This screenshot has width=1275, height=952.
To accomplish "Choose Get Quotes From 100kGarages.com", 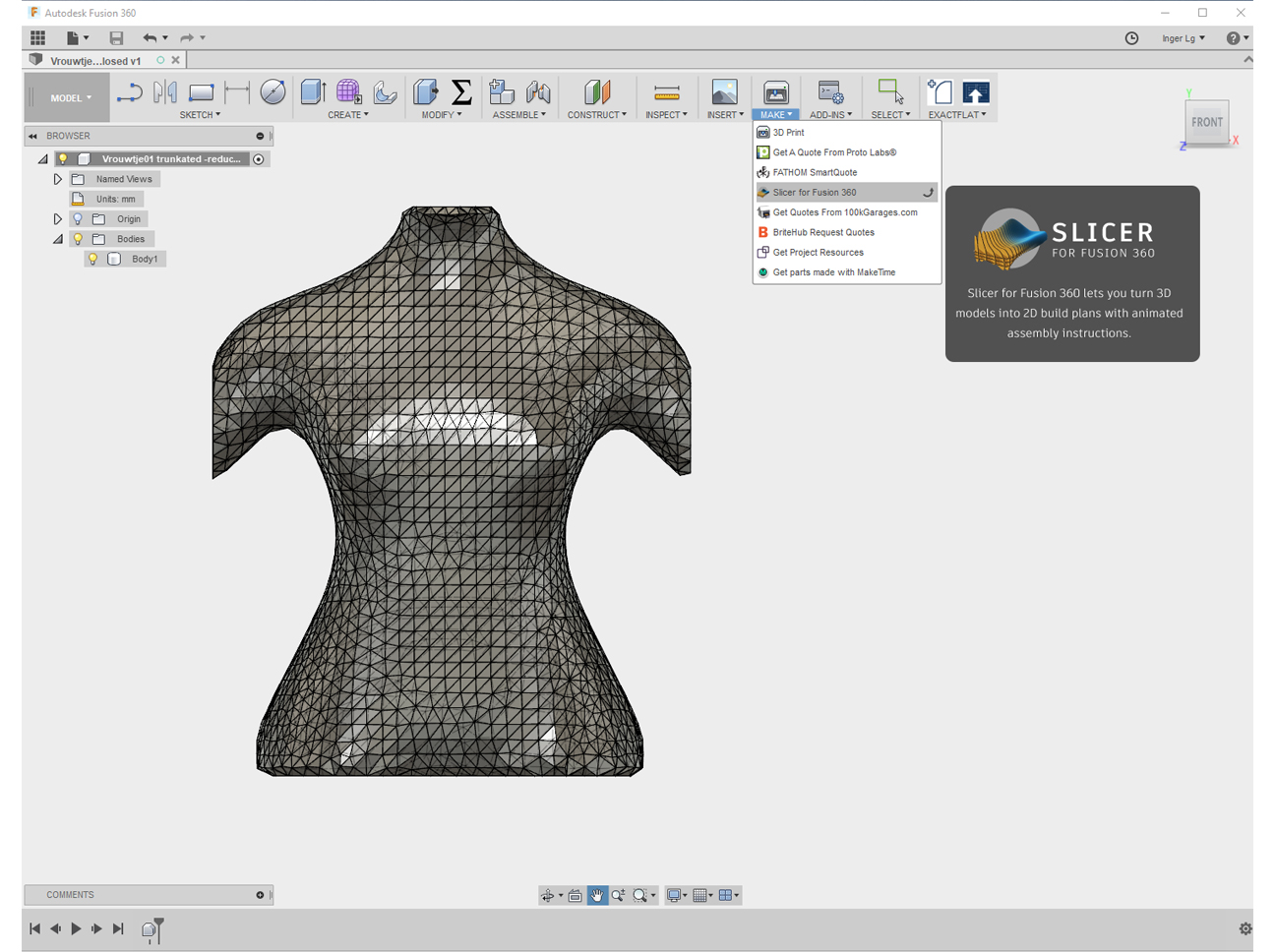I will 846,212.
